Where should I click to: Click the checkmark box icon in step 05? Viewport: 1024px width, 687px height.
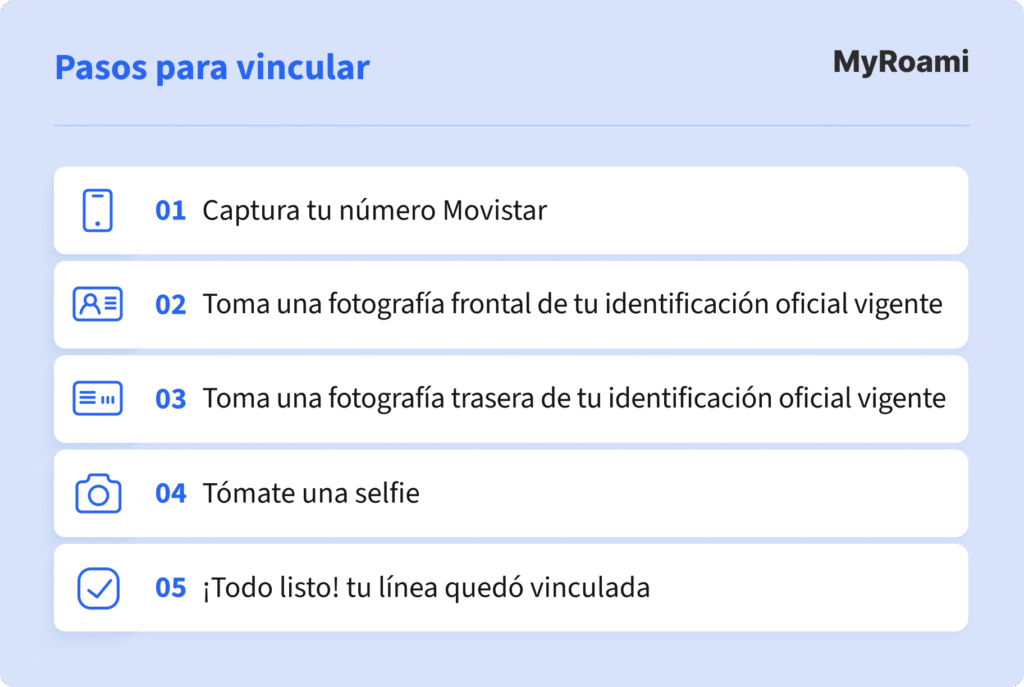coord(97,588)
